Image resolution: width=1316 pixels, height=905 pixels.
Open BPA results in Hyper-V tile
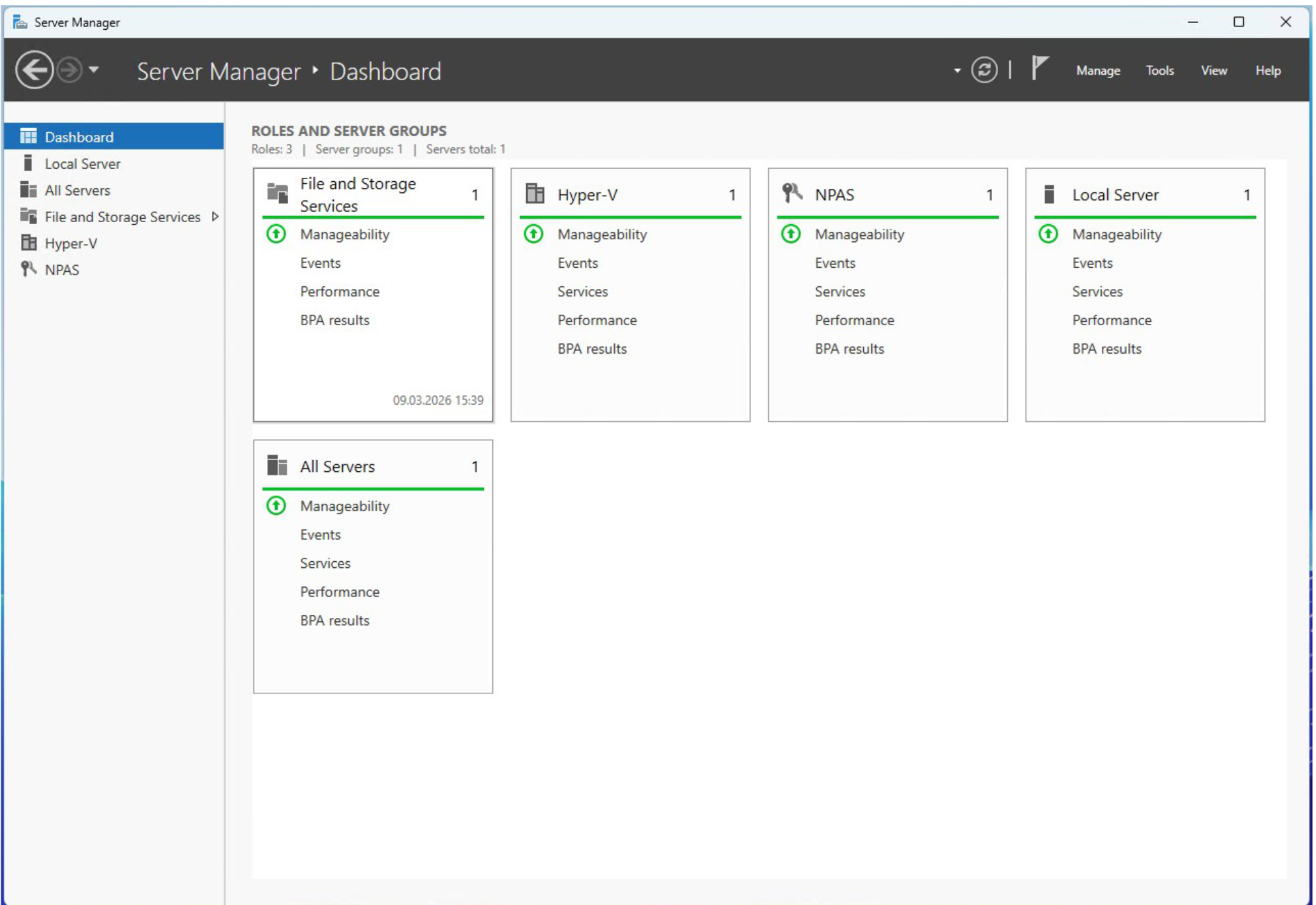tap(592, 349)
